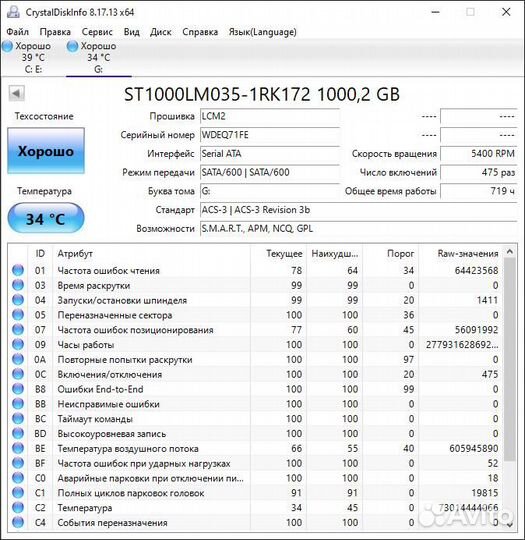Image resolution: width=525 pixels, height=540 pixels.
Task: Click the serial number field WDEQ71FE
Action: (x=270, y=135)
